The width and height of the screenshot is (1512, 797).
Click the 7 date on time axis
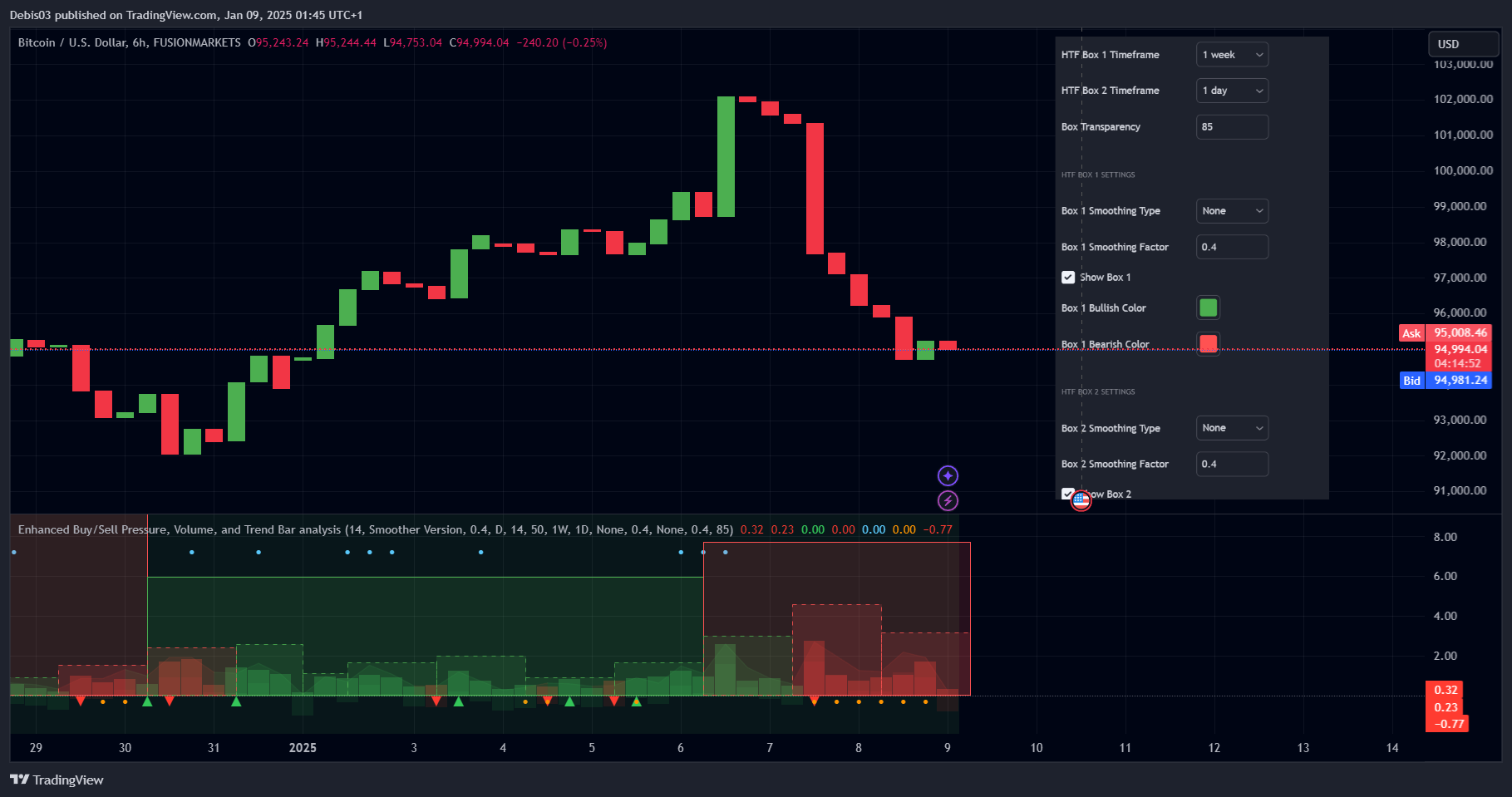(x=770, y=748)
